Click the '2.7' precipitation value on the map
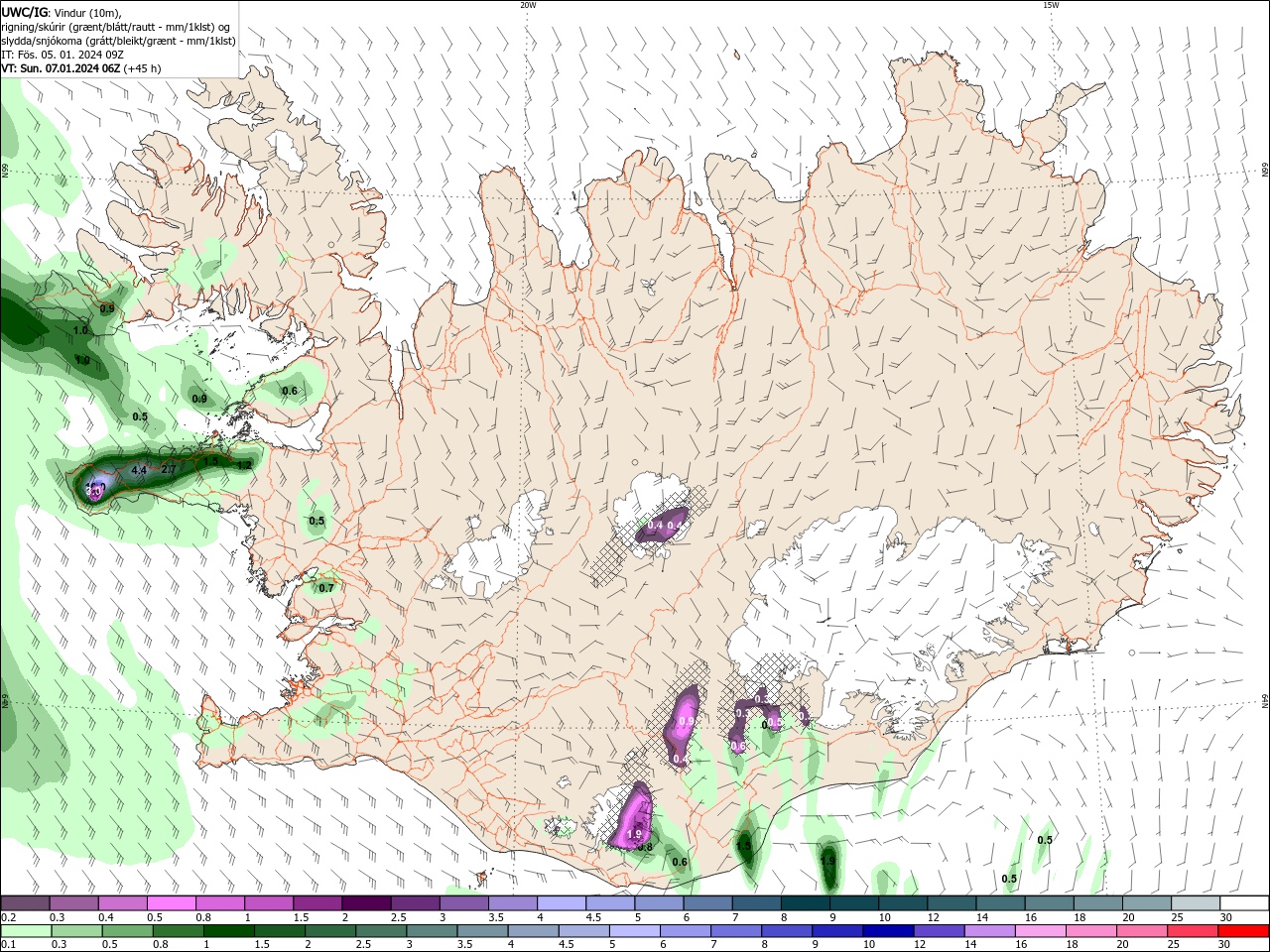This screenshot has width=1270, height=952. tap(169, 469)
